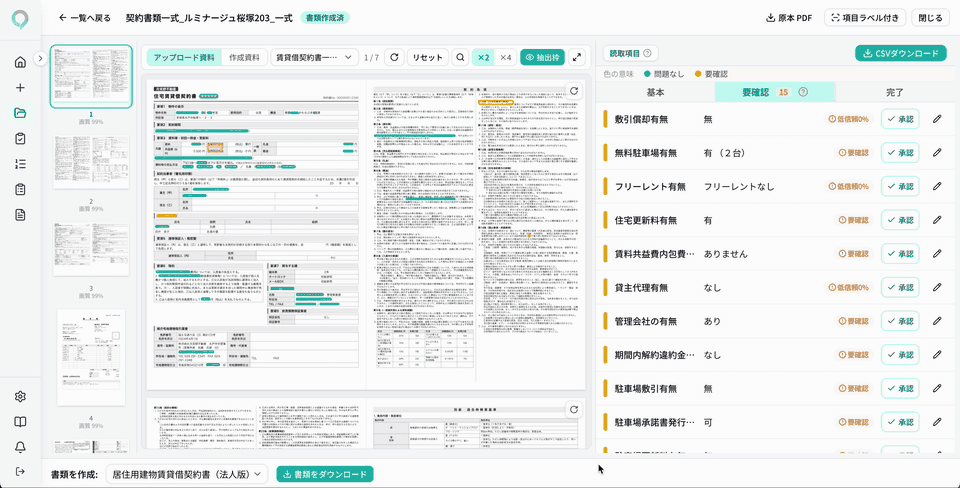Screen dimensions: 960x488
Task: Select page 3 thumbnail
Action: (x=91, y=250)
